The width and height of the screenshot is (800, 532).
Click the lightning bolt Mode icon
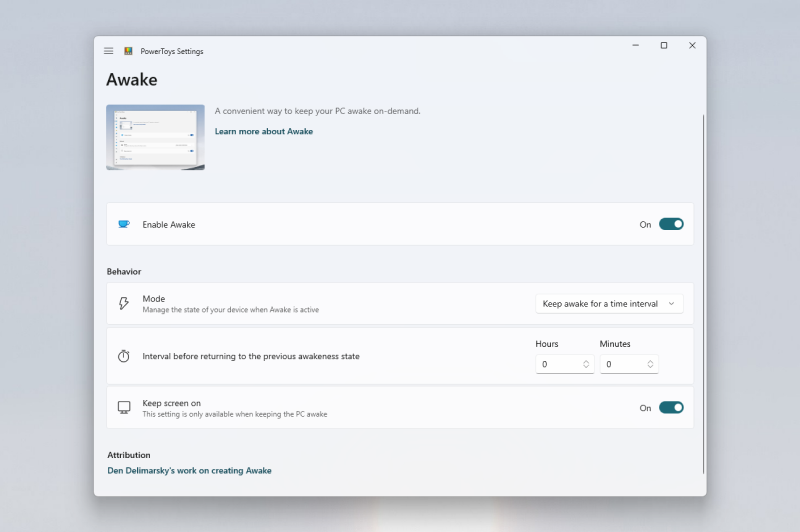124,303
